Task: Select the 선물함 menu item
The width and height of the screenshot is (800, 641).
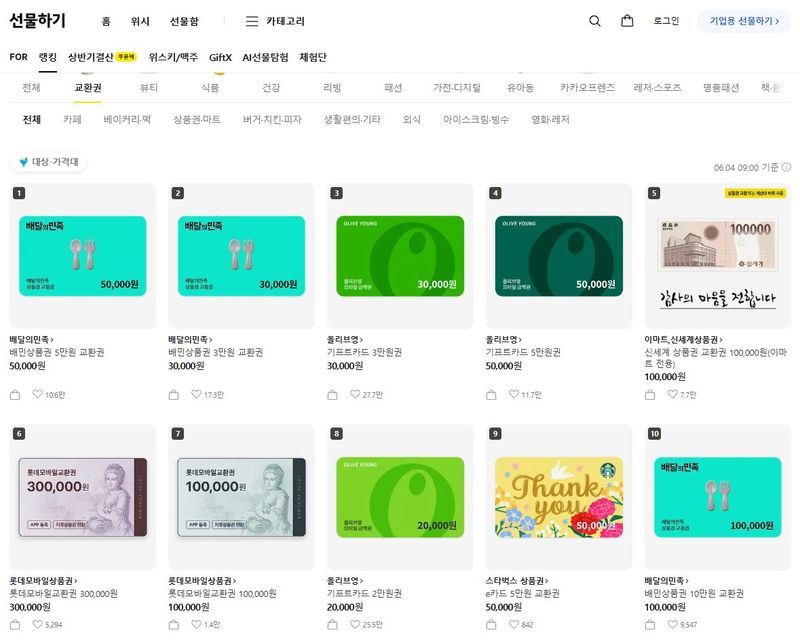Action: [184, 21]
